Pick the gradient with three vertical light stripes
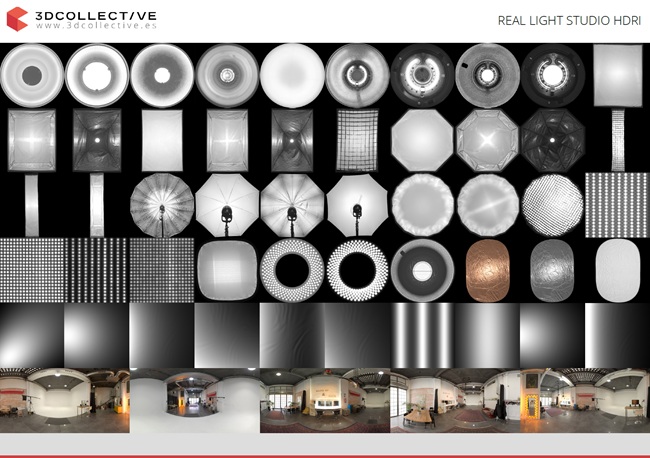 [422, 335]
